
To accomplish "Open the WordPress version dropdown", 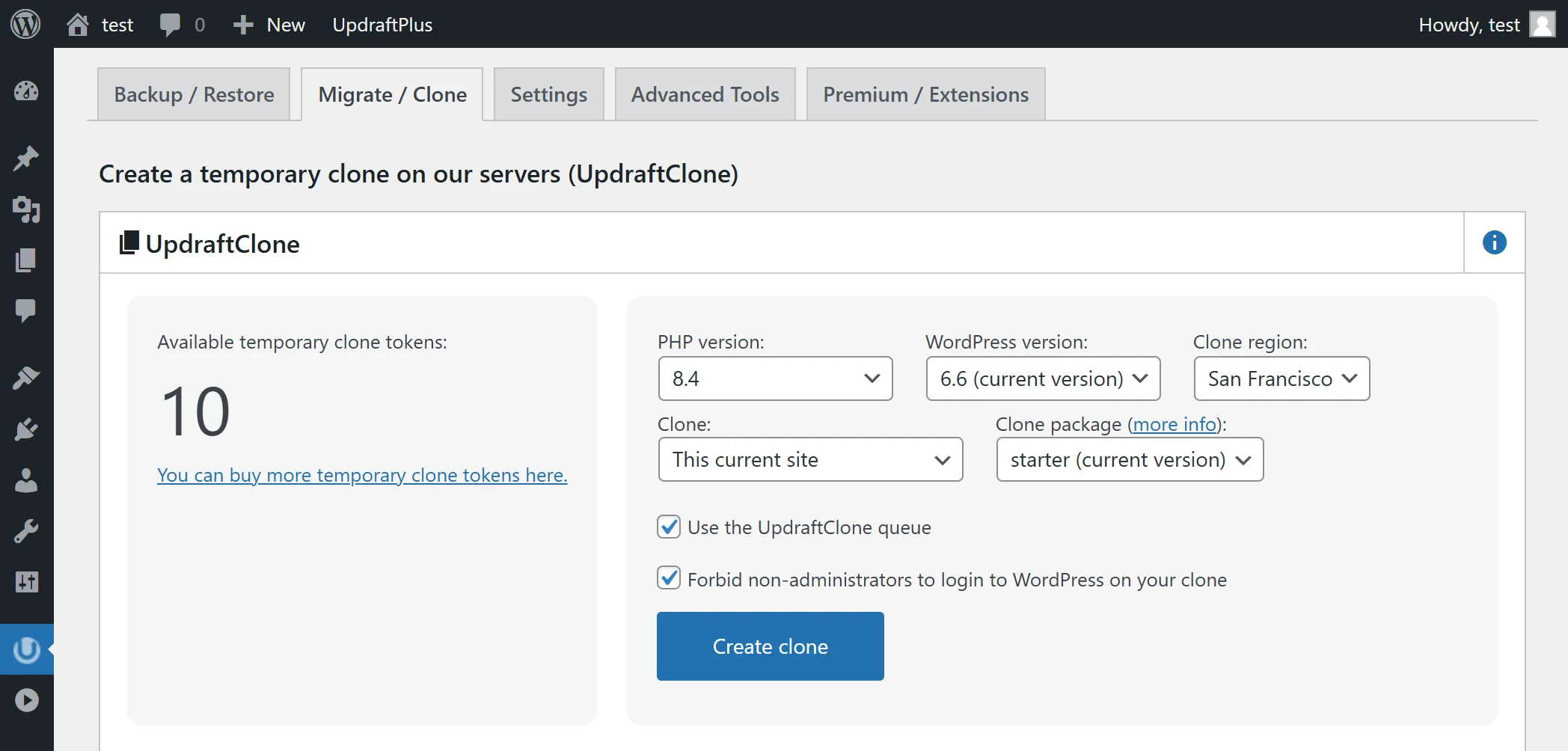I will [1043, 378].
